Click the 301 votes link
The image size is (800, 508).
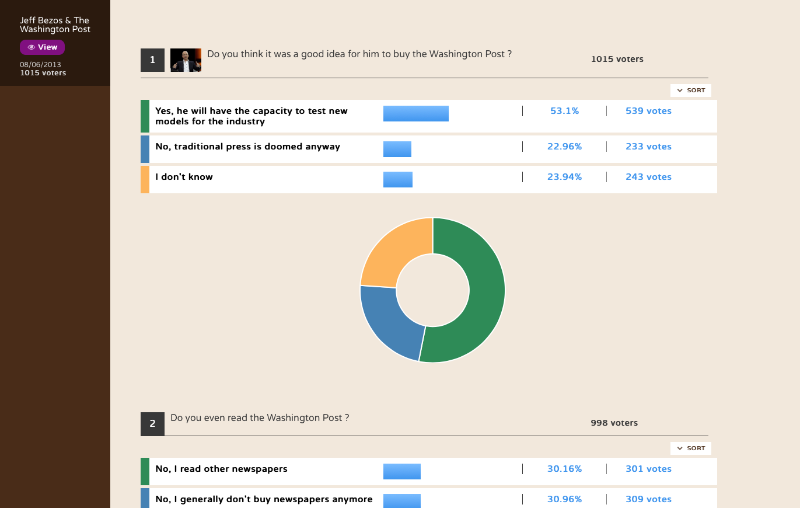click(648, 469)
